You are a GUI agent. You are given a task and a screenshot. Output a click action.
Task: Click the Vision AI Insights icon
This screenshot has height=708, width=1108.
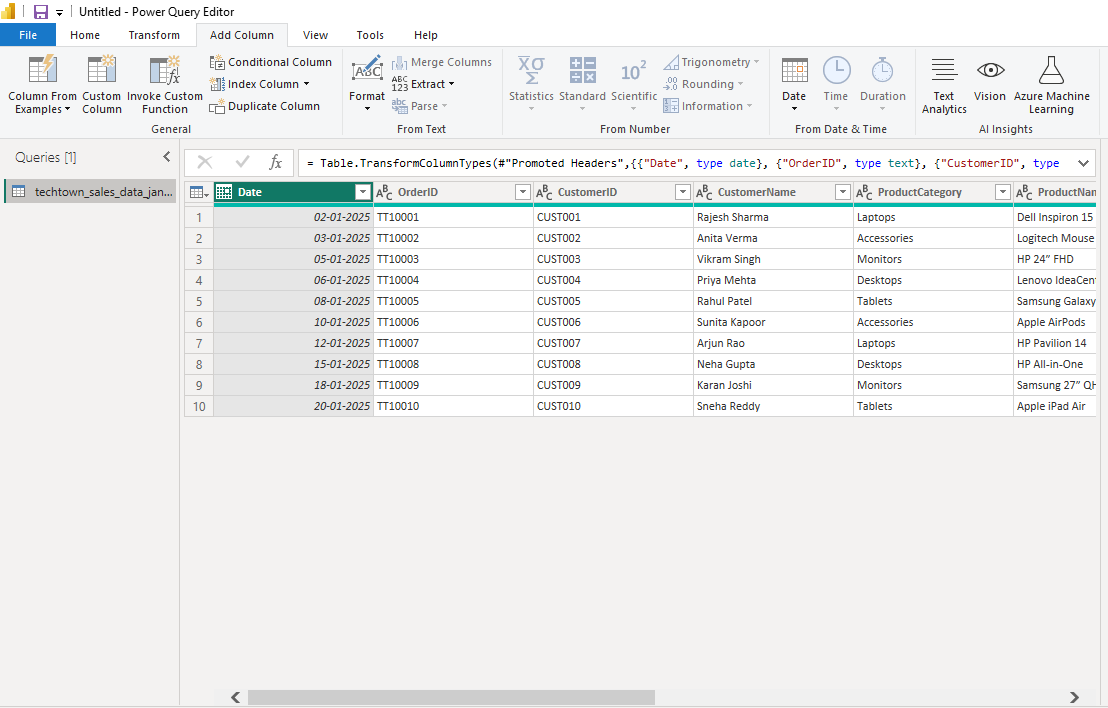pyautogui.click(x=990, y=71)
